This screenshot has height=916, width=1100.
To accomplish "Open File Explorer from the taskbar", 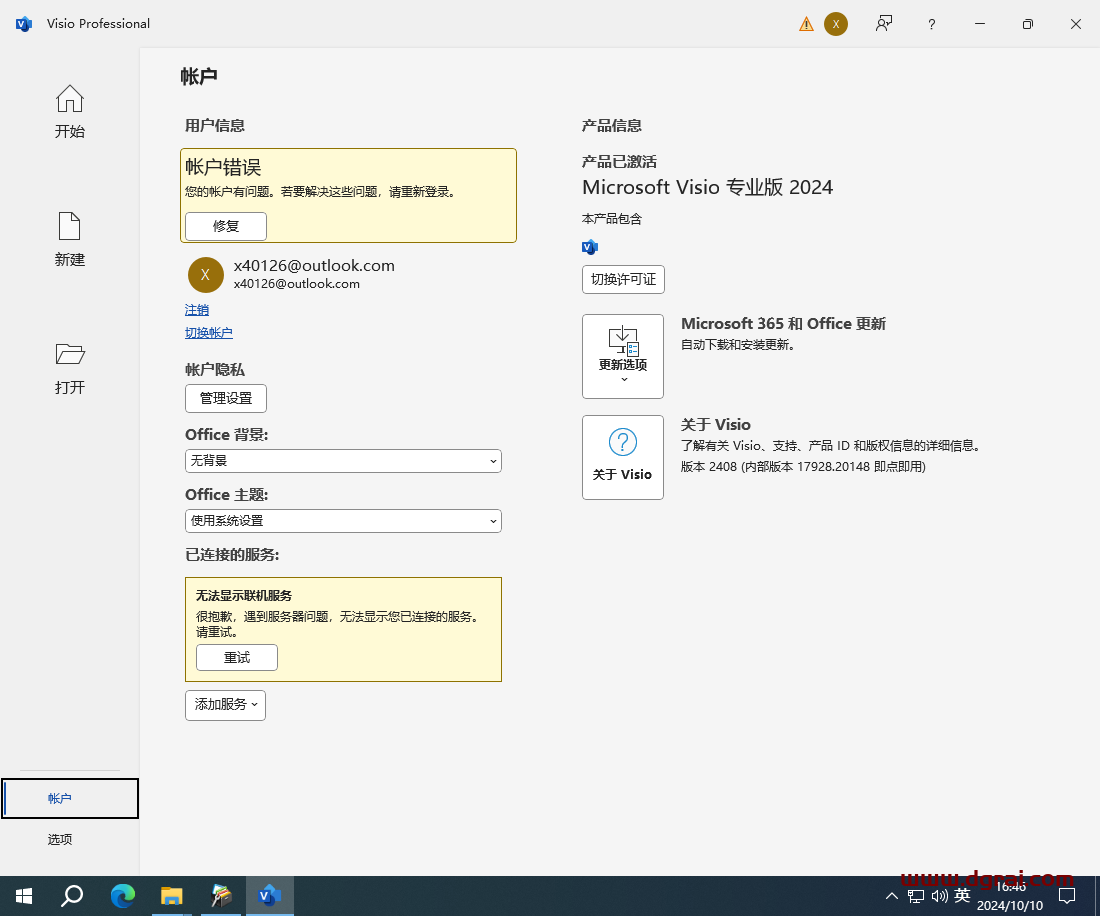I will (x=171, y=895).
